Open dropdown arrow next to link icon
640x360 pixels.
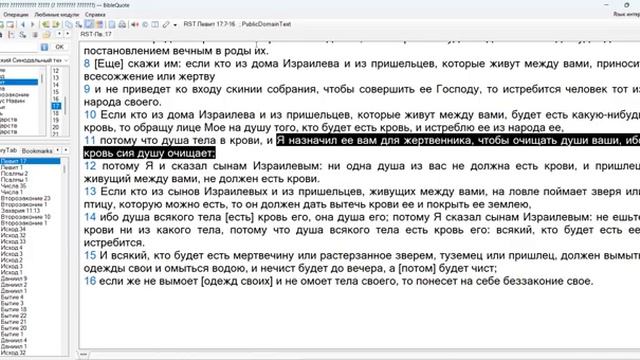175,25
